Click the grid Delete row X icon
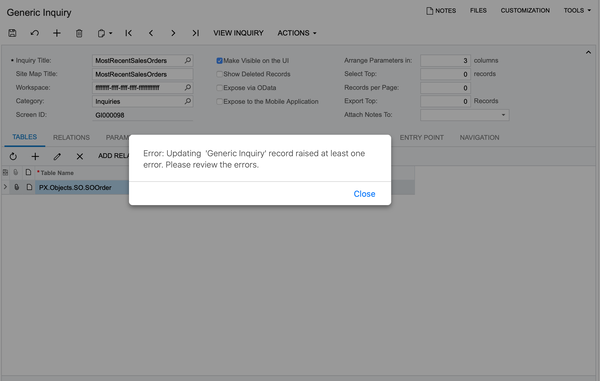600x381 pixels. click(80, 156)
